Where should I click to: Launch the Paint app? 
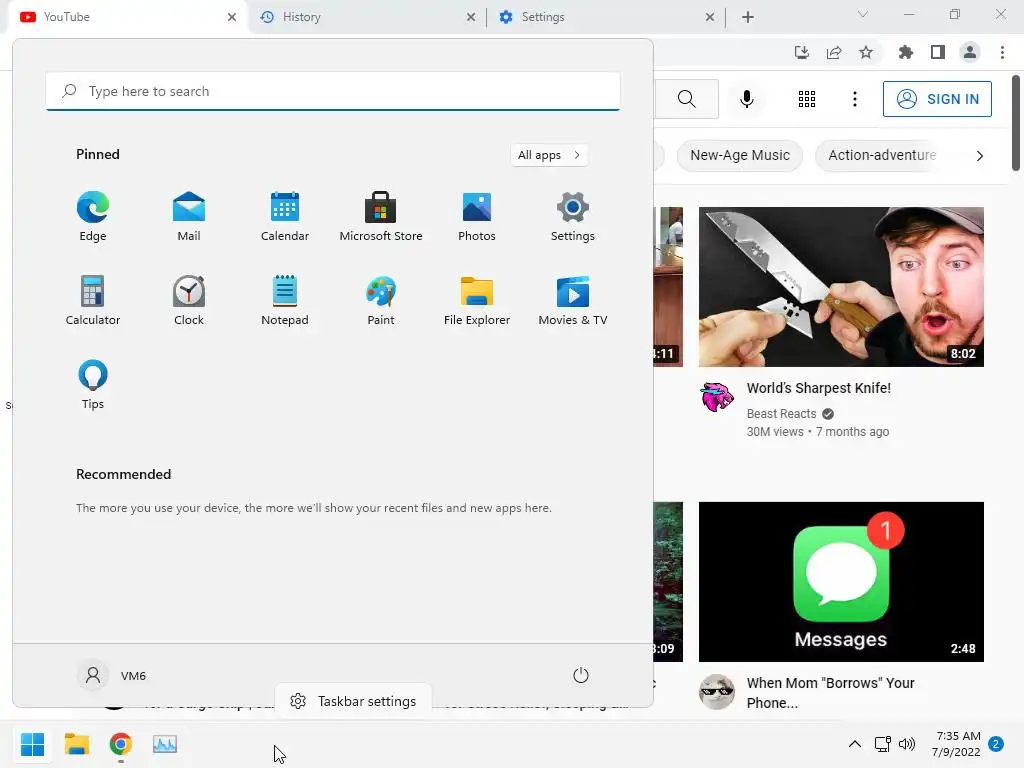tap(381, 300)
